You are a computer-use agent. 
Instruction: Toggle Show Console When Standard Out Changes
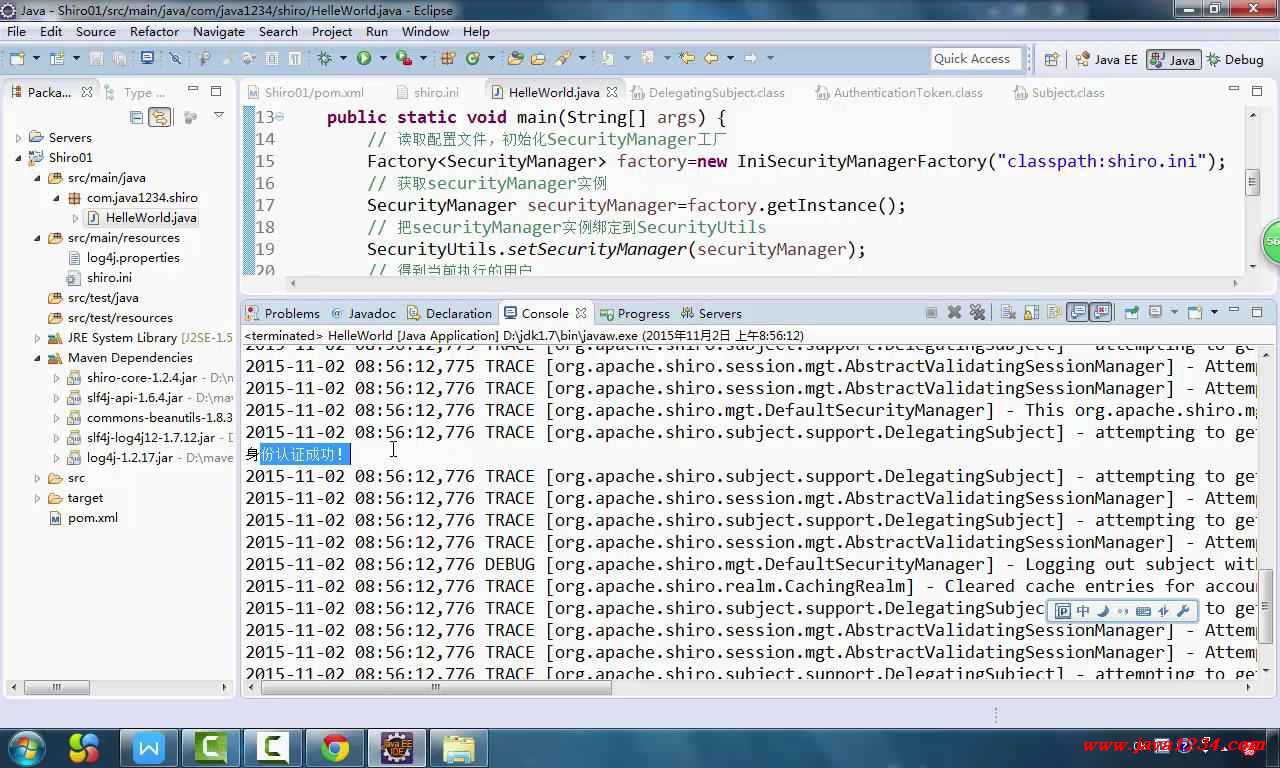pos(1077,313)
